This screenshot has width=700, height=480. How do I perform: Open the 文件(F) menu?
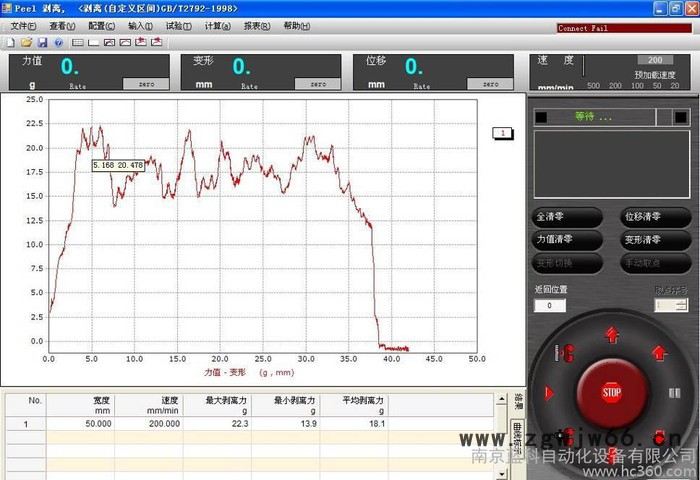(x=23, y=26)
